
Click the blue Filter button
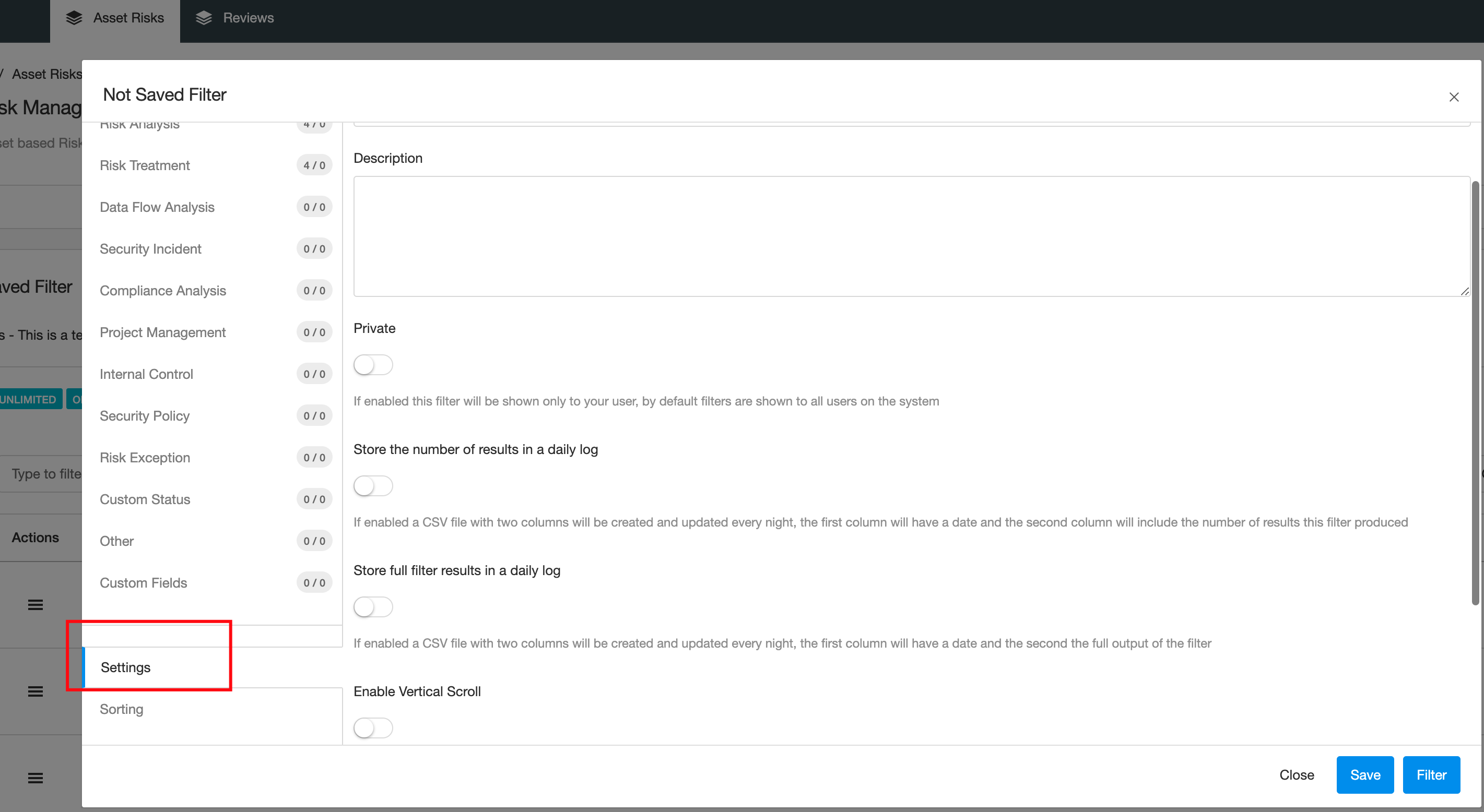(x=1431, y=774)
